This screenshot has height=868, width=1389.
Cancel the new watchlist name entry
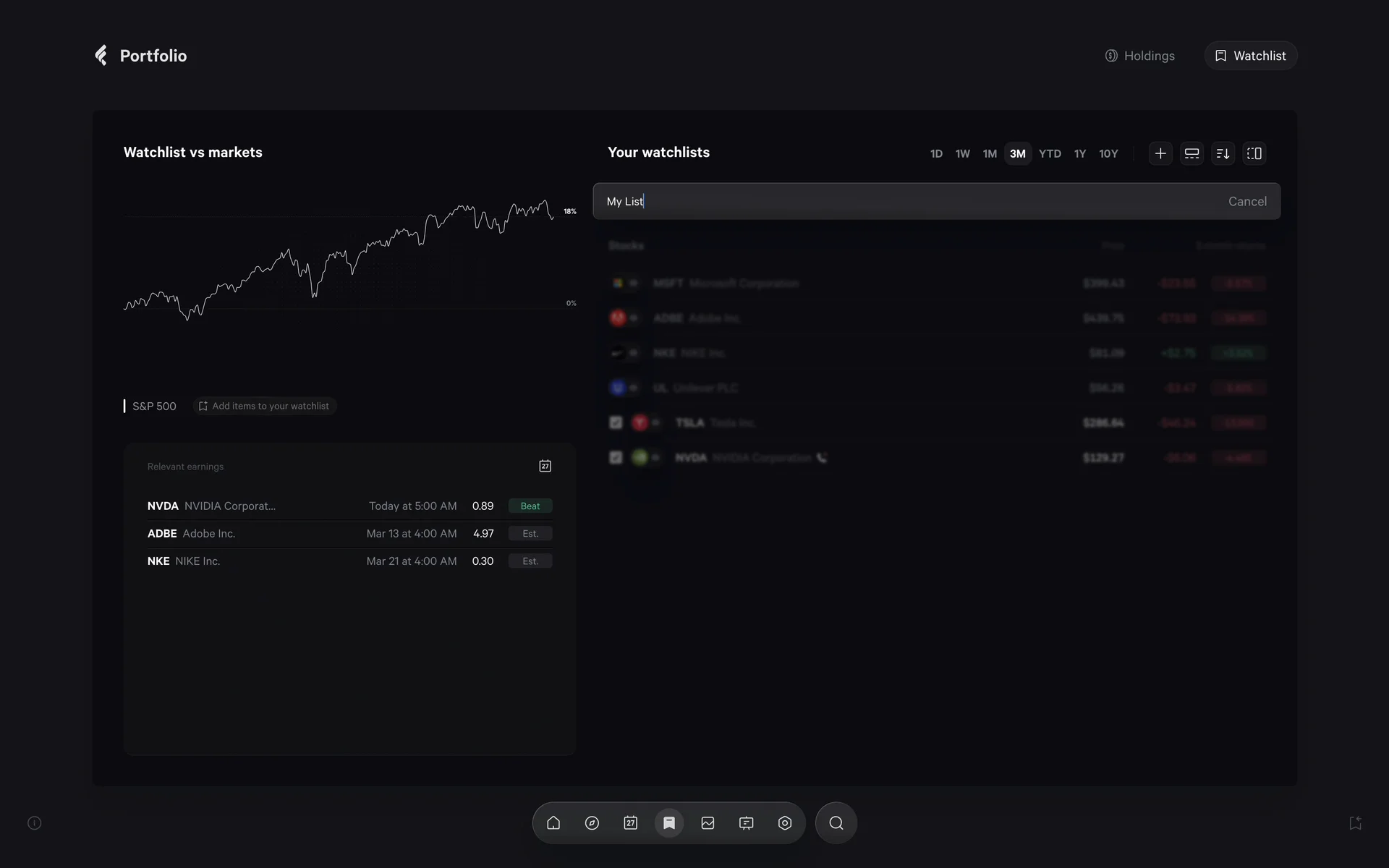click(x=1246, y=201)
